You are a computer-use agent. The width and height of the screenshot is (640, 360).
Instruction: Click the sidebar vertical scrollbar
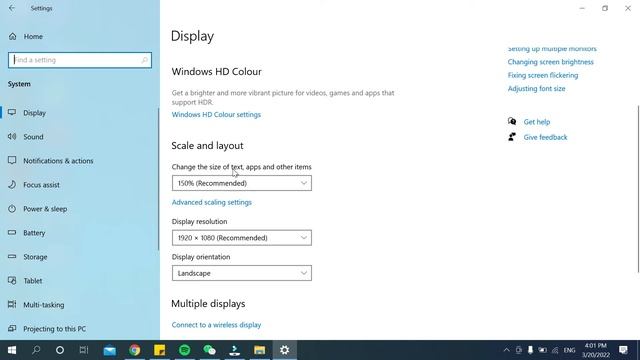[158, 179]
